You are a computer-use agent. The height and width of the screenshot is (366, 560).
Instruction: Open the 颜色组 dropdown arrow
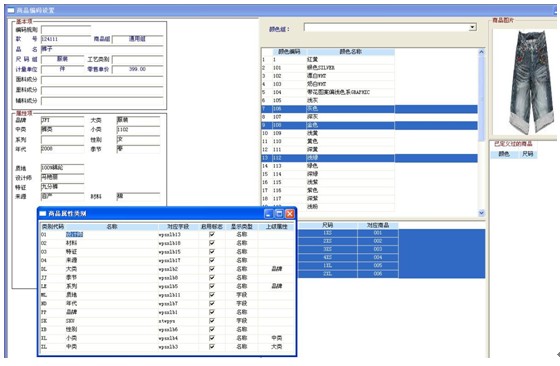tap(472, 27)
